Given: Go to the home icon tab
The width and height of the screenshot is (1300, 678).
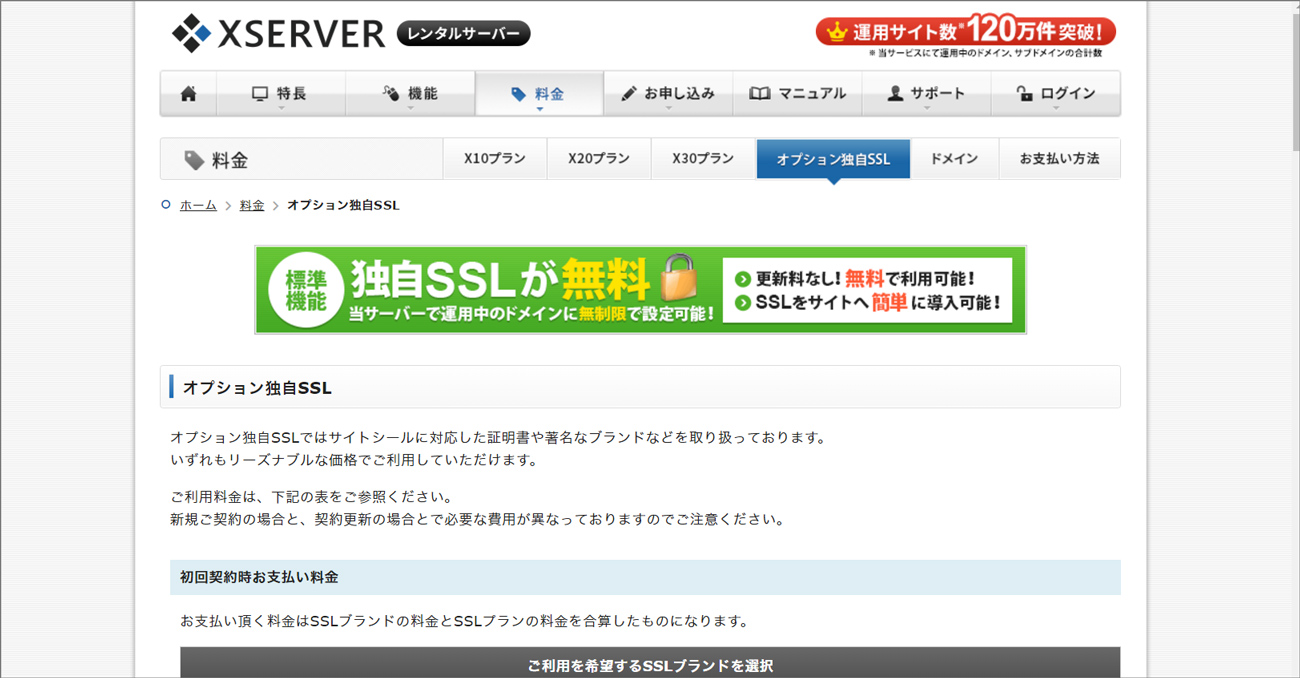Looking at the screenshot, I should tap(188, 94).
